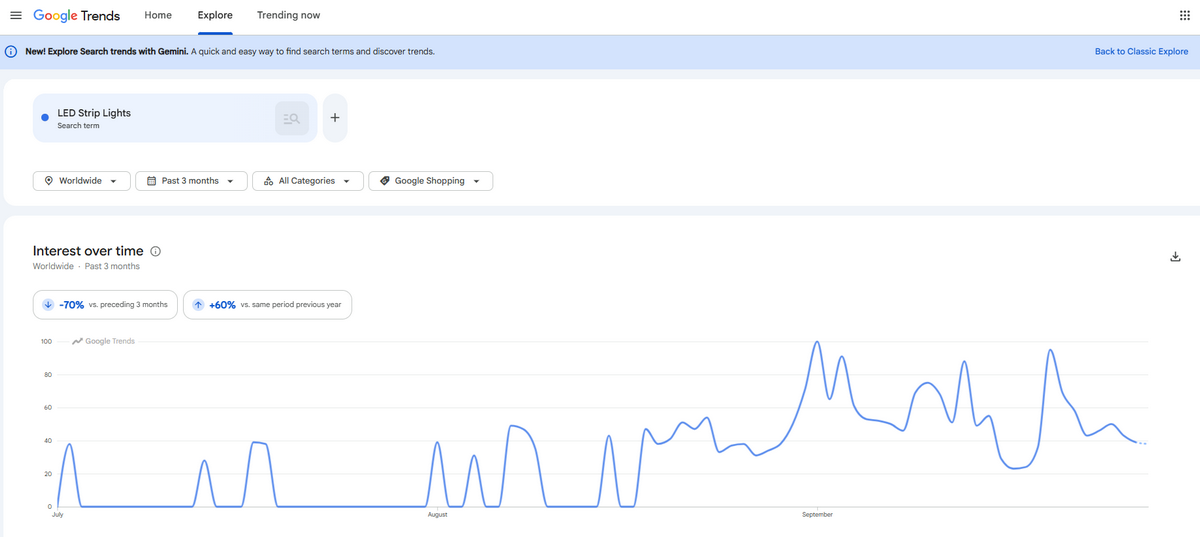Click the 20 y-axis label
Image resolution: width=1200 pixels, height=537 pixels.
(x=47, y=474)
